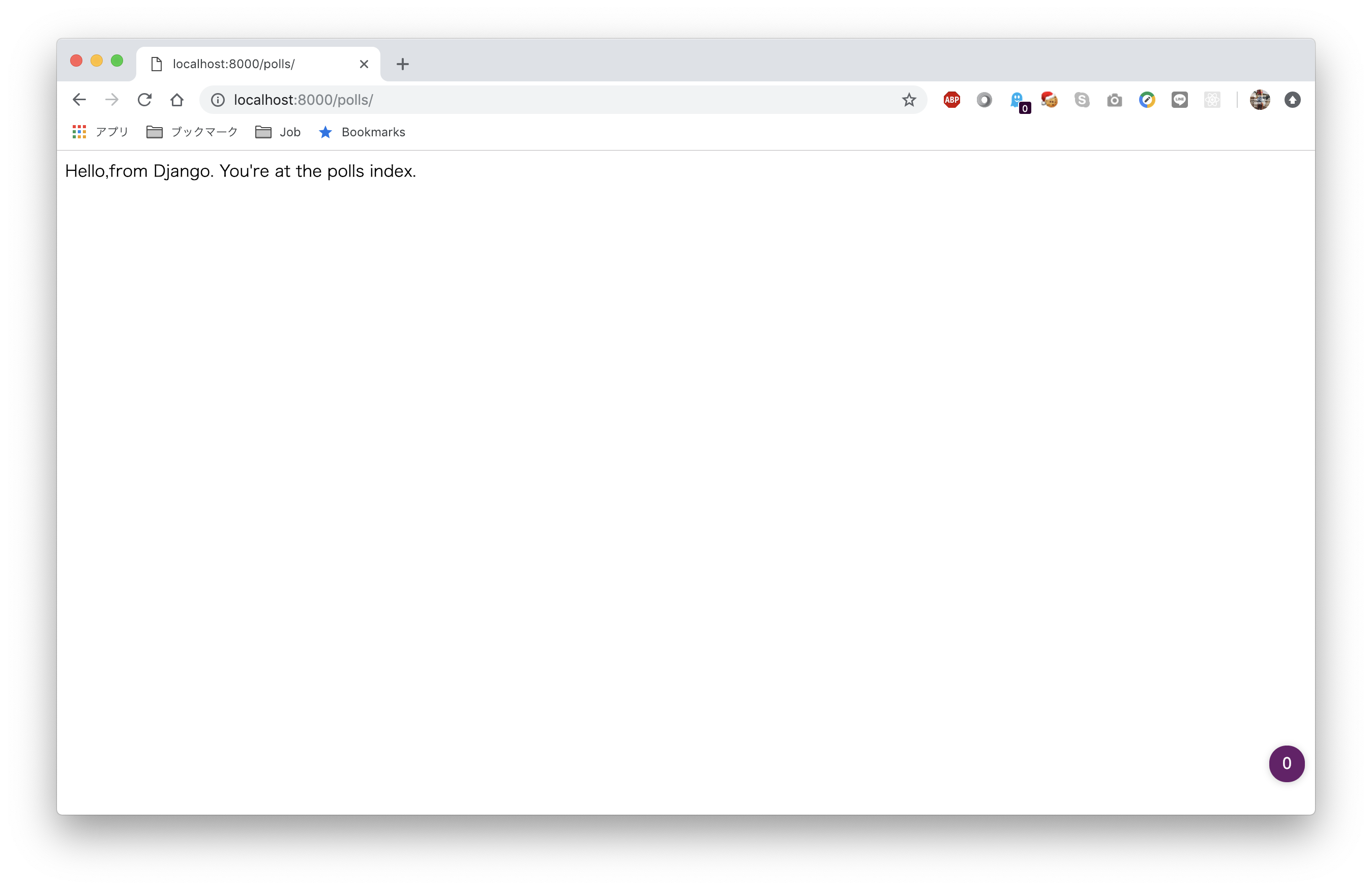Click the circular refresh/reload icon
Screen dimensions: 1372x890
coord(143,99)
